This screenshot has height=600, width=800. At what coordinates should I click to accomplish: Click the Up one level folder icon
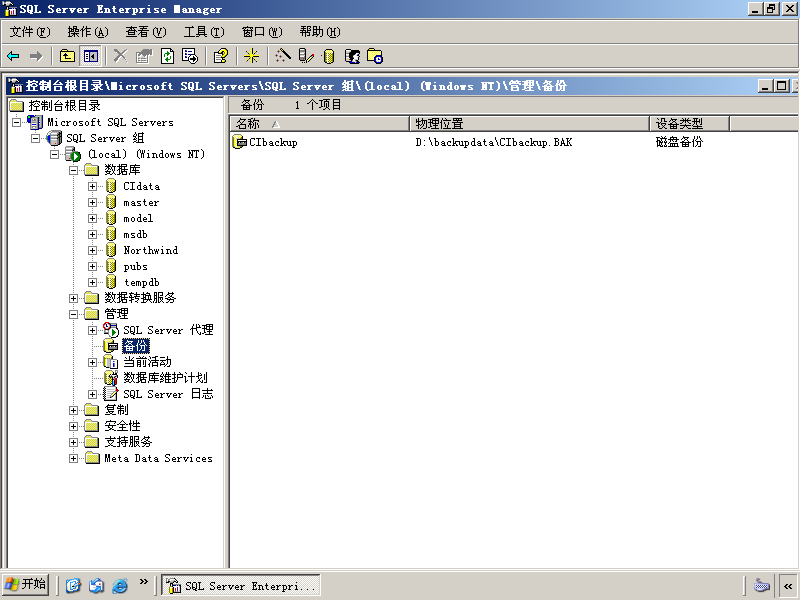click(x=67, y=56)
